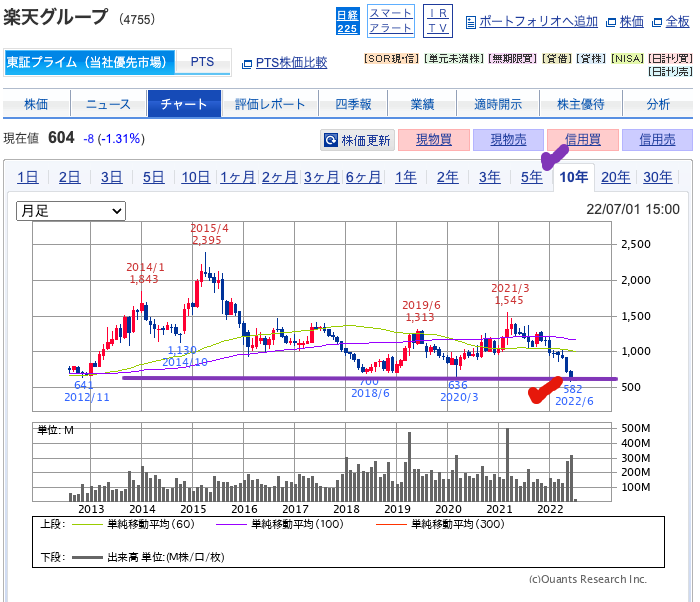
Task: Select 東証プライム market tab
Action: (90, 62)
